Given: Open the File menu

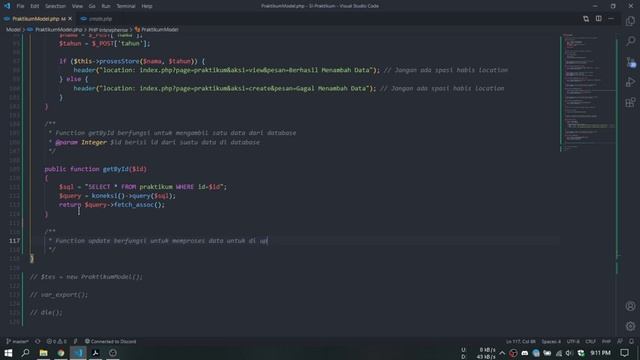Looking at the screenshot, I should point(20,6).
